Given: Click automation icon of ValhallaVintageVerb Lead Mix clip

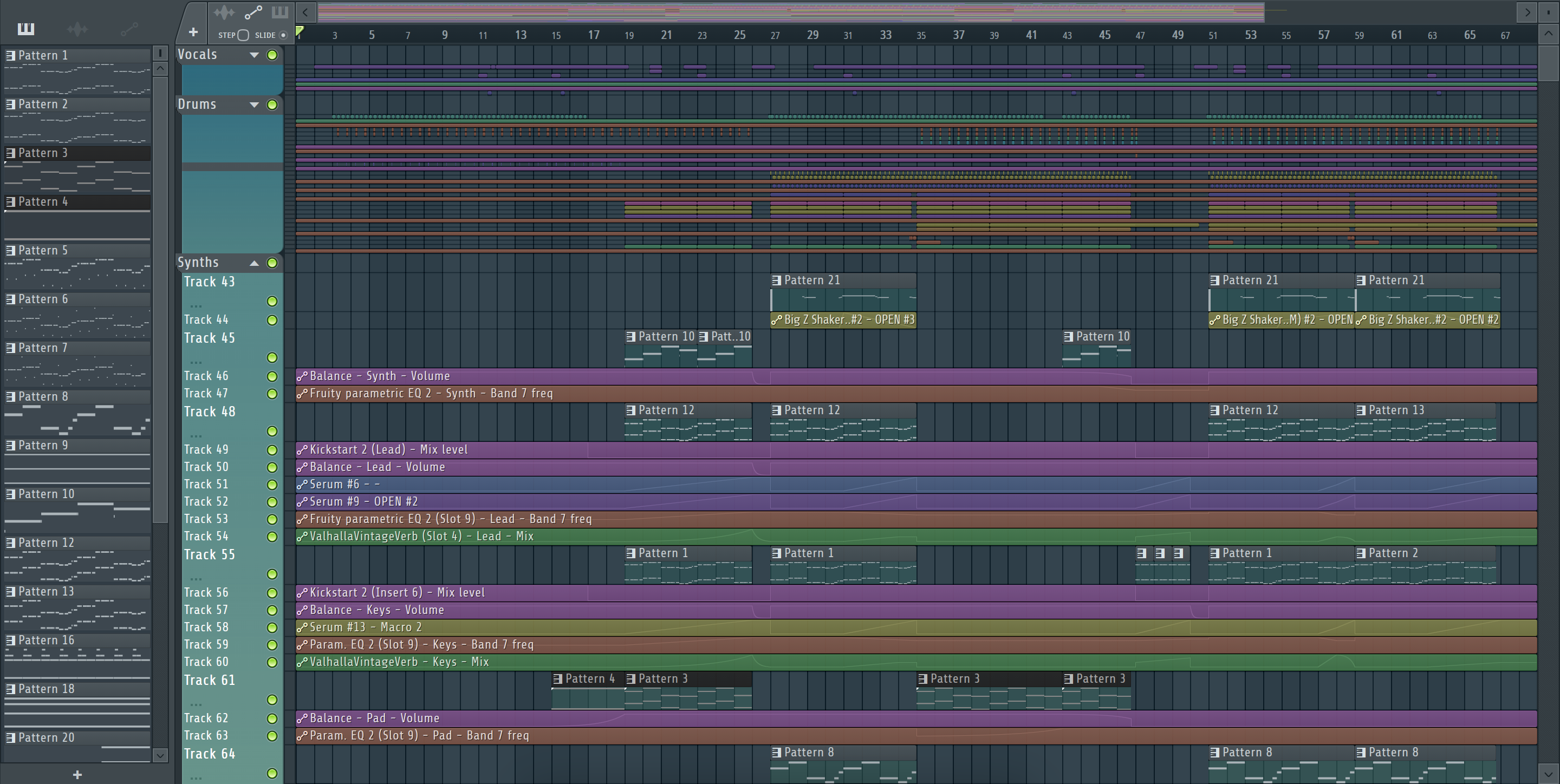Looking at the screenshot, I should point(302,537).
